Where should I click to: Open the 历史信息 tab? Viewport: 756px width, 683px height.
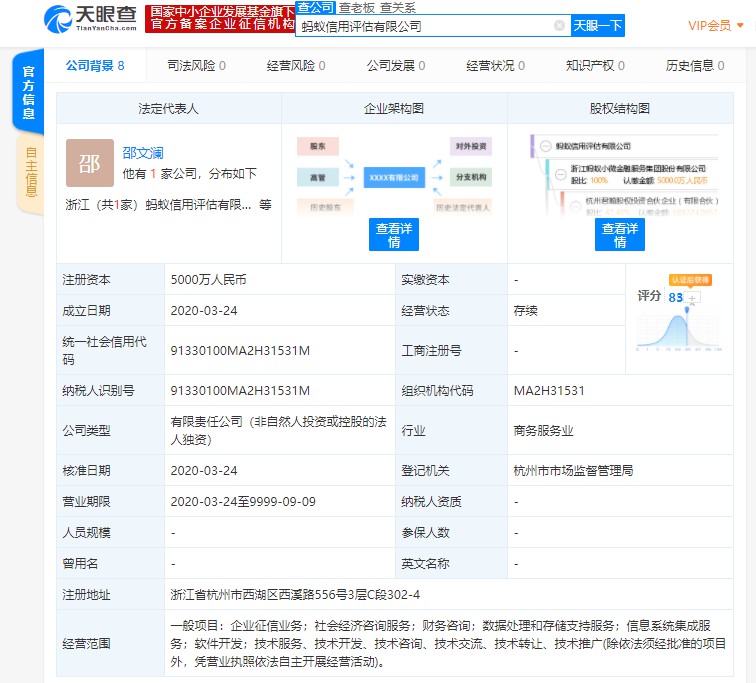[x=695, y=66]
